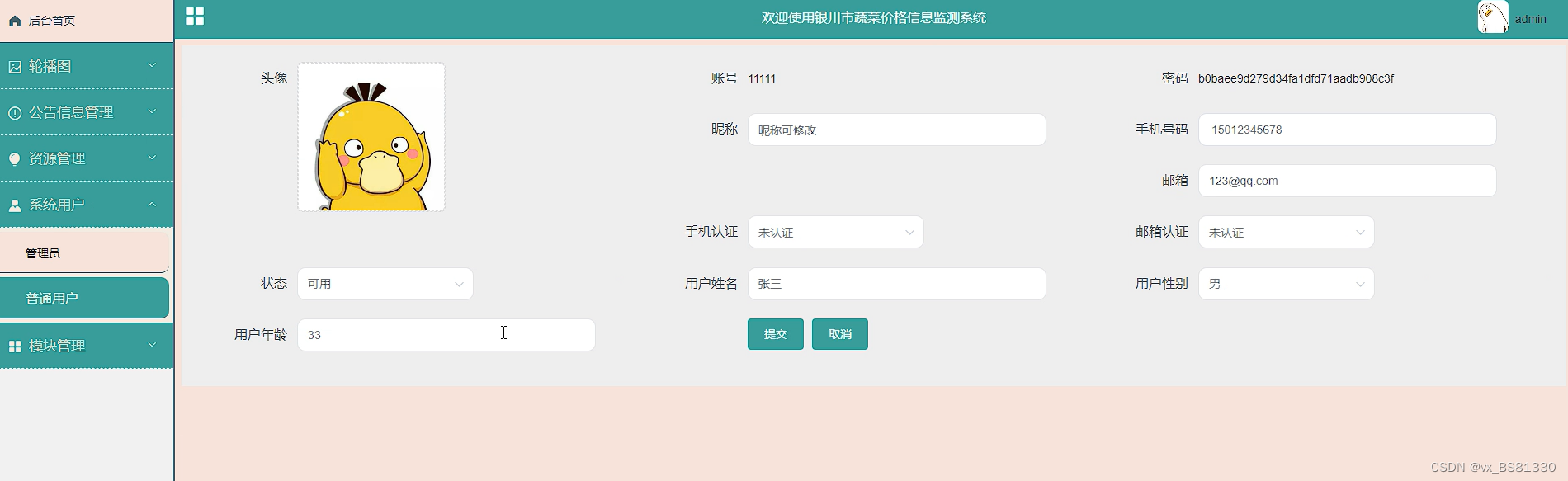Open the 手机认证 dropdown
The image size is (1568, 481).
(836, 233)
